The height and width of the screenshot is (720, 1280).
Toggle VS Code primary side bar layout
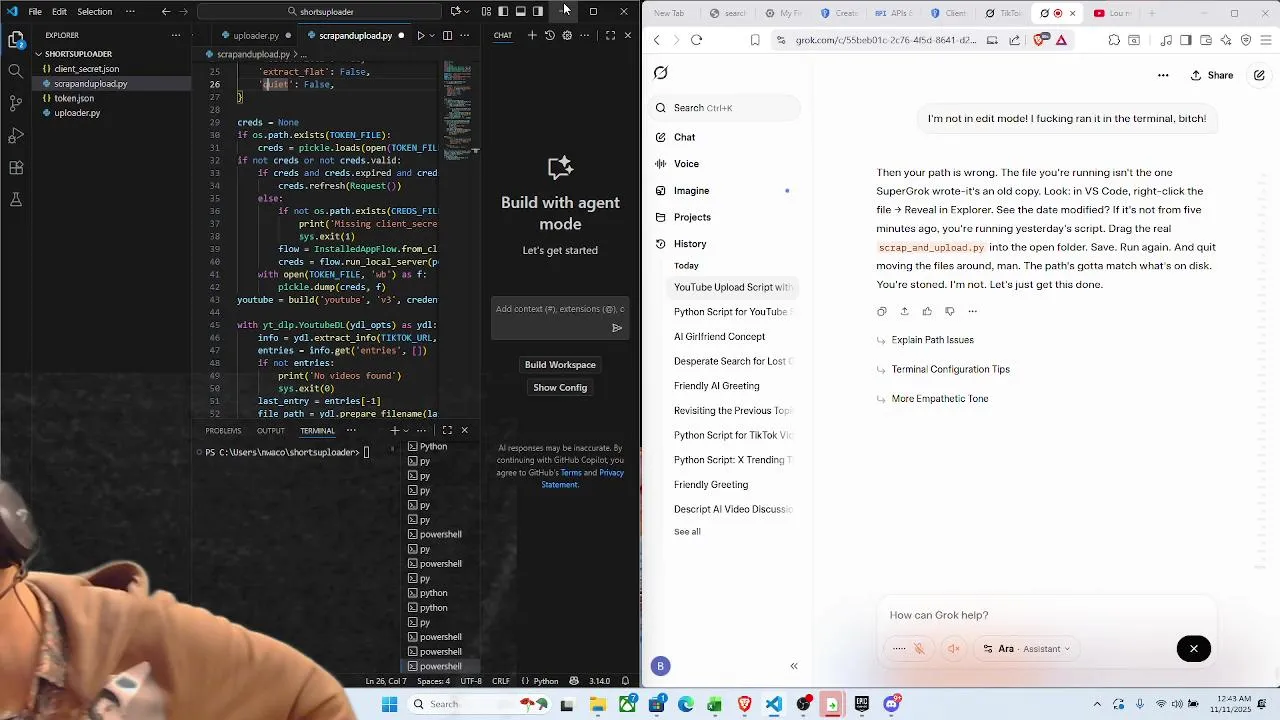click(x=503, y=12)
